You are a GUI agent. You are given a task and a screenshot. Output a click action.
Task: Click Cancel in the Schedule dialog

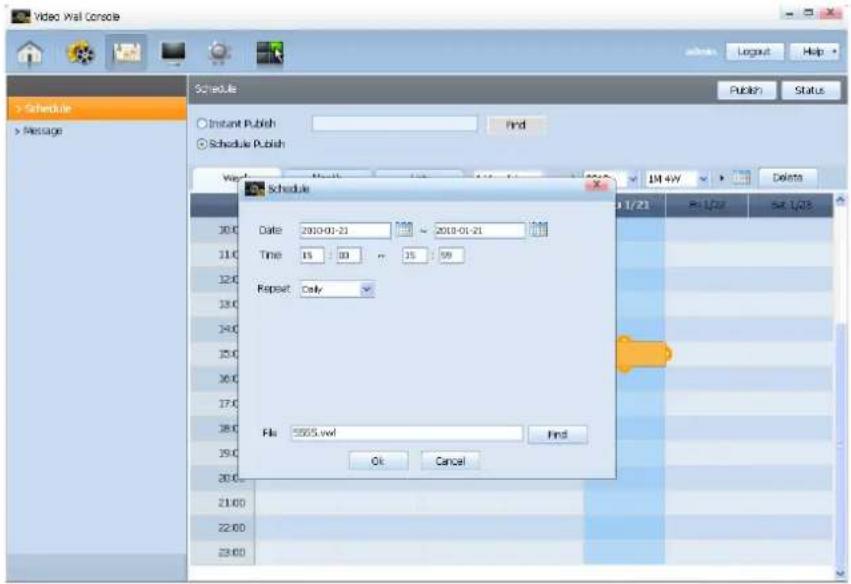coord(450,461)
